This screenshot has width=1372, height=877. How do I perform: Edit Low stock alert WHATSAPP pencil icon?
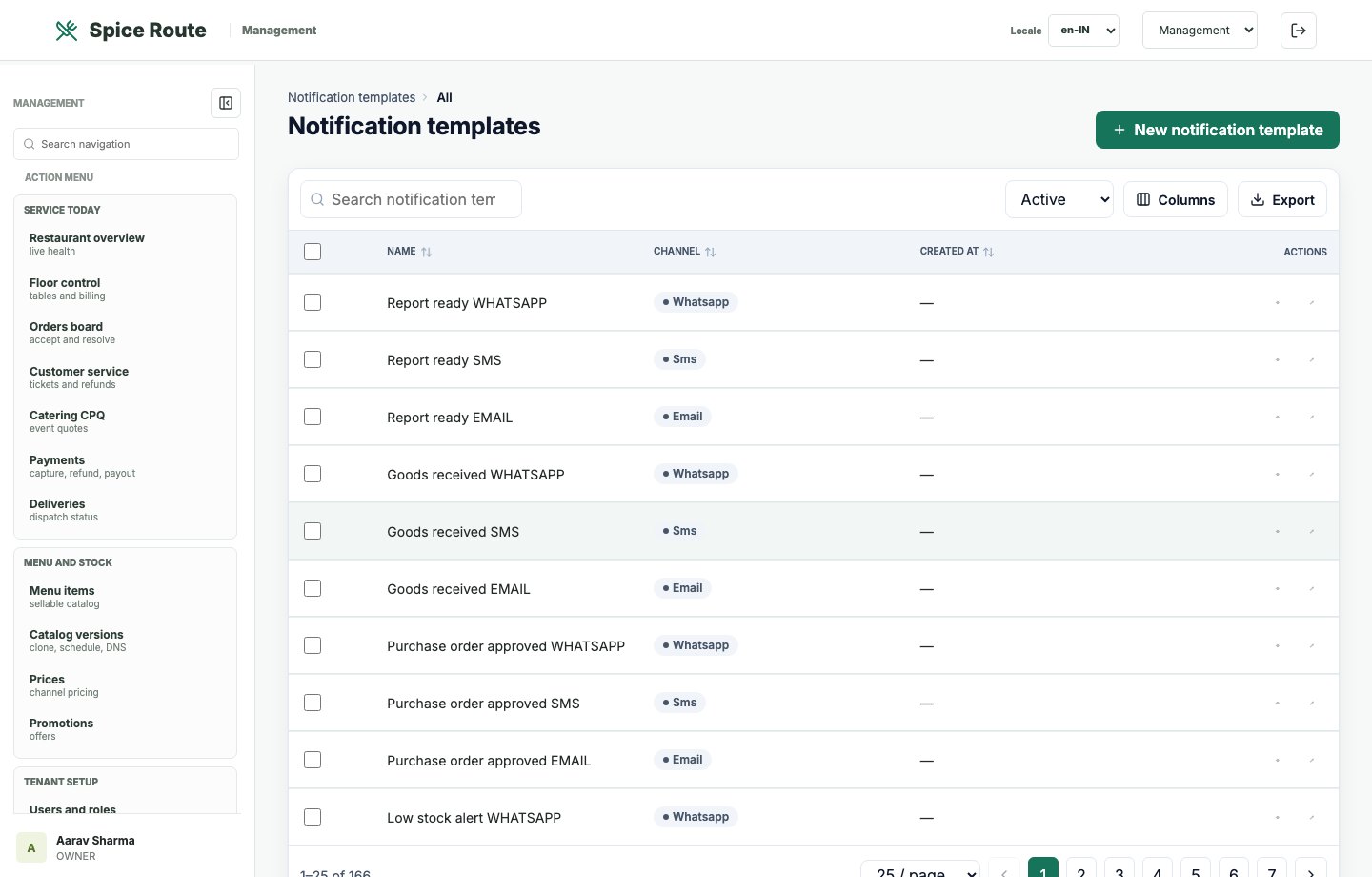(1312, 817)
